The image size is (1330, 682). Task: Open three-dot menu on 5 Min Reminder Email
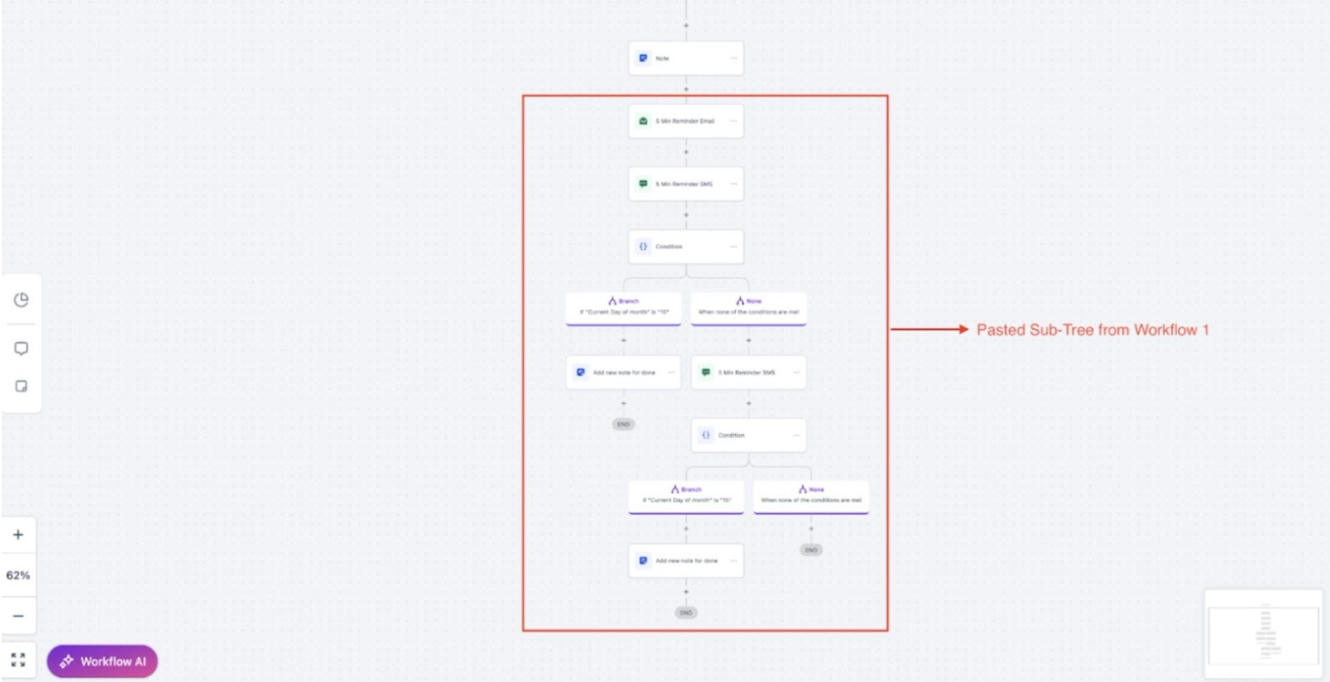[733, 121]
